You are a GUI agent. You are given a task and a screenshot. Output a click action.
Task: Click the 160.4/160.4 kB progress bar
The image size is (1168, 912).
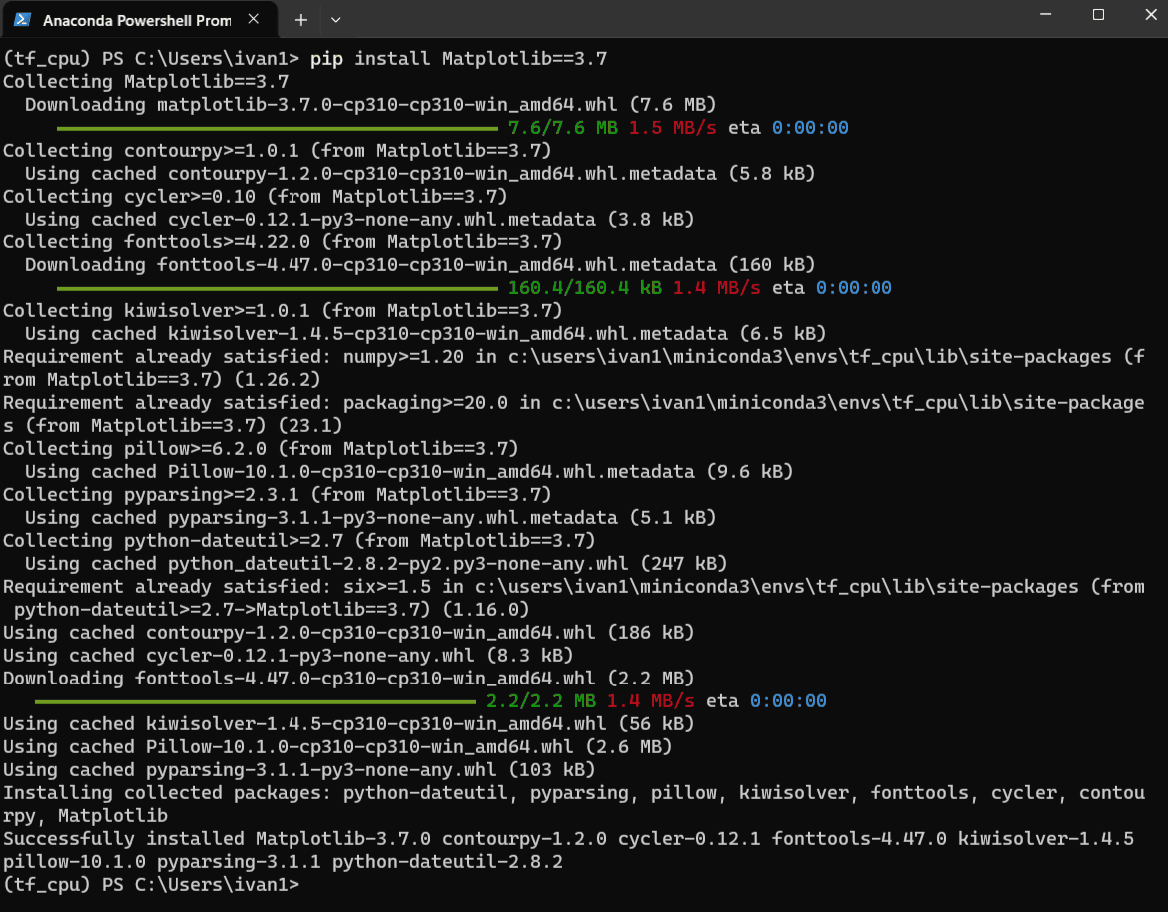277,288
